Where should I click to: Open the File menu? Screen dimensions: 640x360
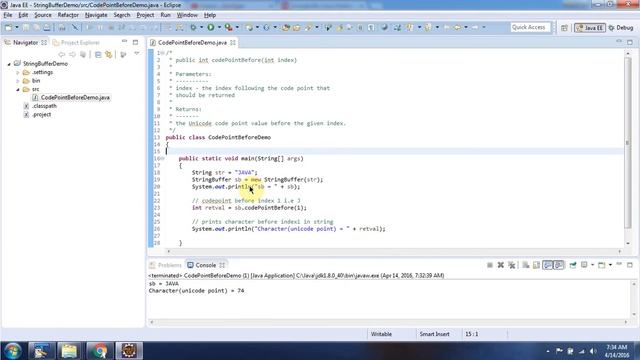point(8,15)
